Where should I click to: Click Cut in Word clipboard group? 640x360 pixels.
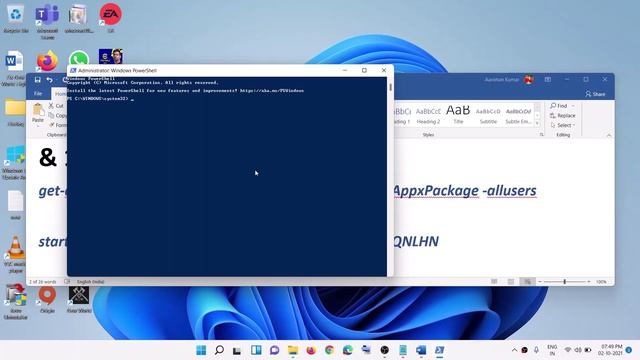pyautogui.click(x=56, y=106)
